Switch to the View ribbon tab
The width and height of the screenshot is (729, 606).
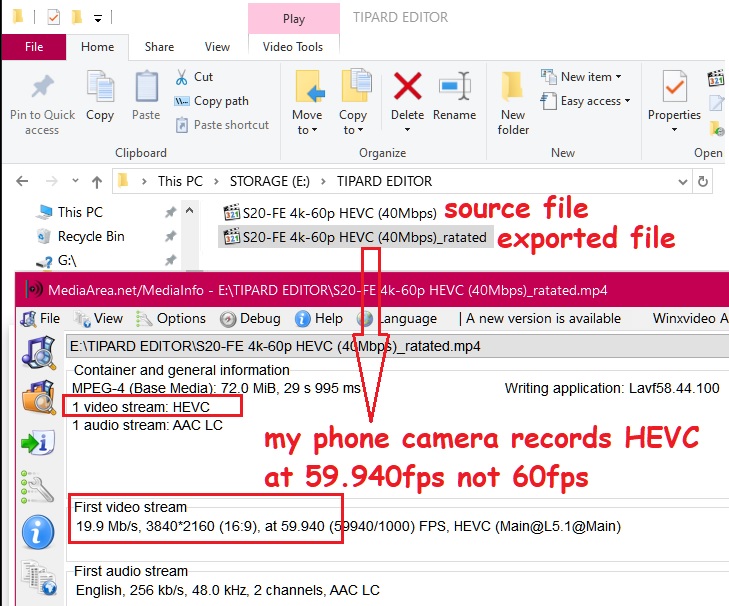tap(217, 47)
